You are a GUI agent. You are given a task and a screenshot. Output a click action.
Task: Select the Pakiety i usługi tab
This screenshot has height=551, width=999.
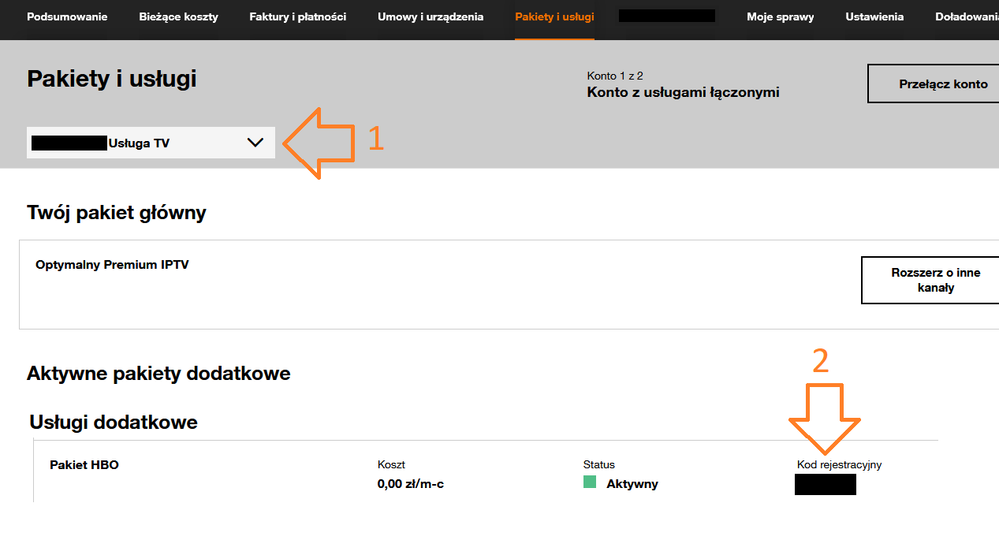[554, 17]
